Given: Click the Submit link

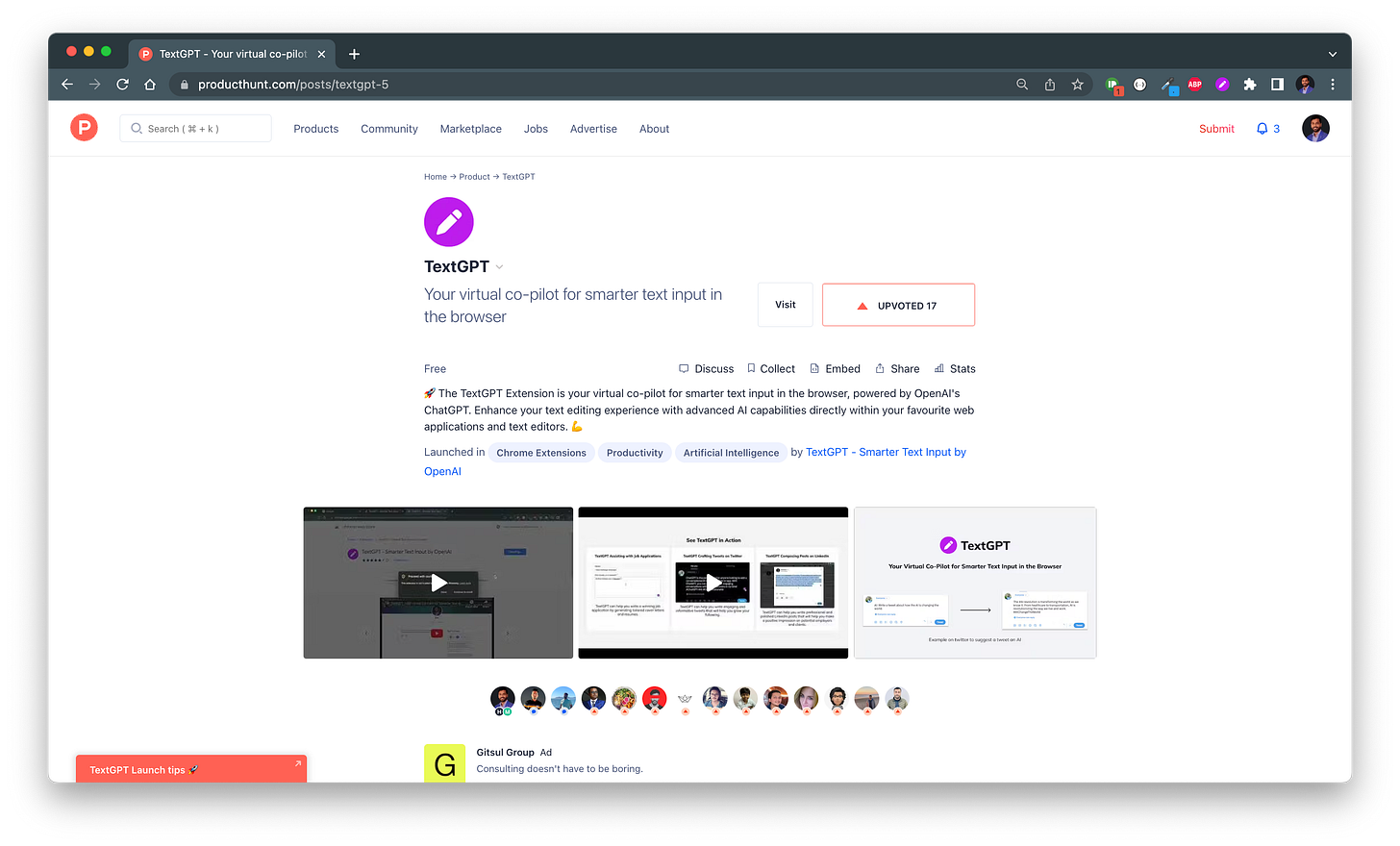Looking at the screenshot, I should click(x=1216, y=129).
